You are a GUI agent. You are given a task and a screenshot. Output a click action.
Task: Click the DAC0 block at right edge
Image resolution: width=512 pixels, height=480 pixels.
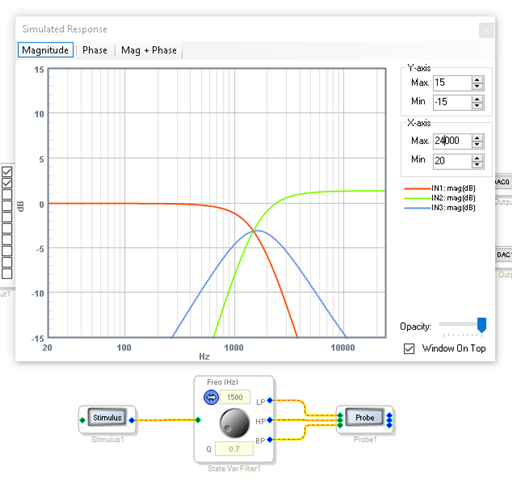point(503,182)
